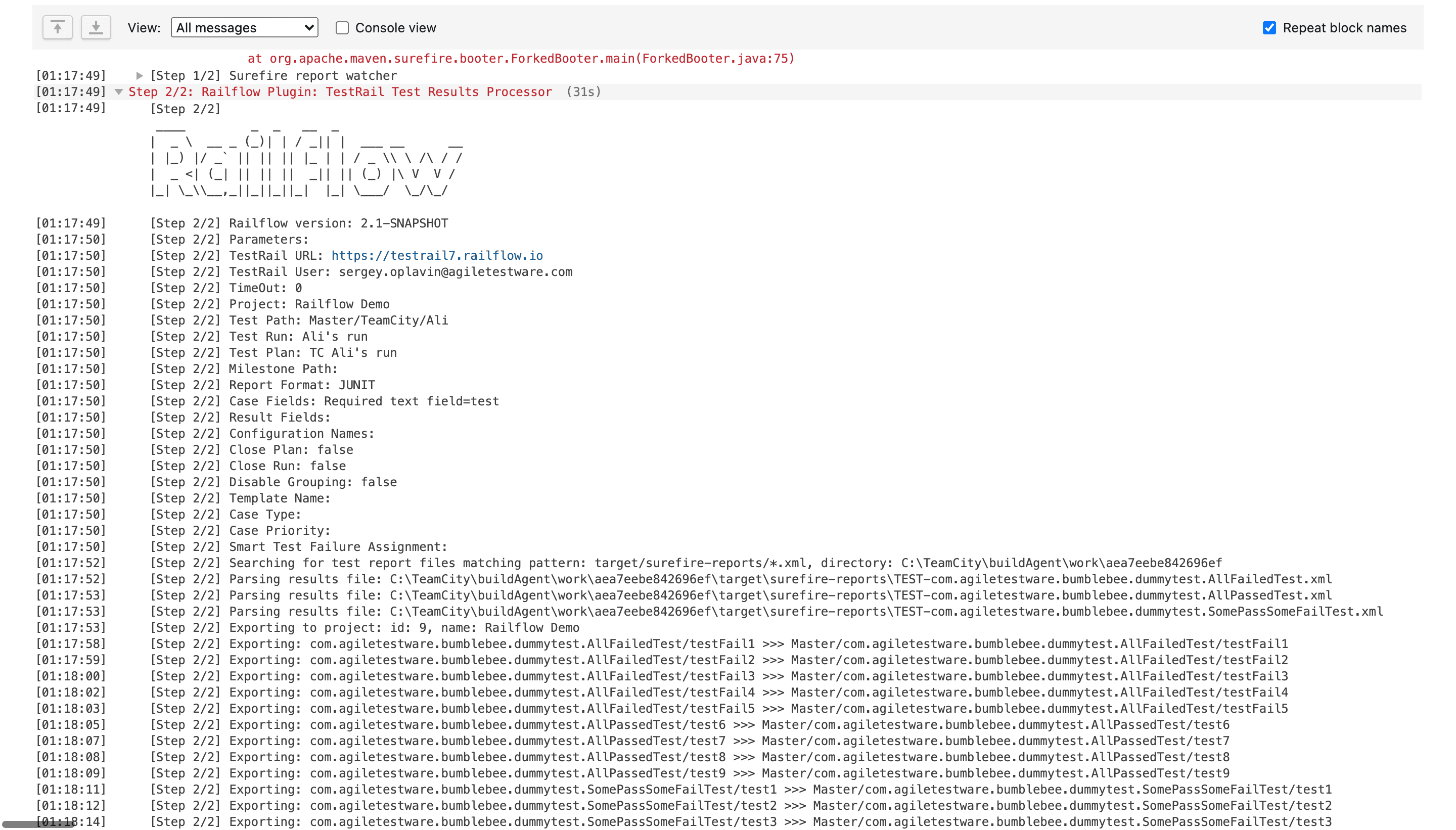Click the Smart Test Failure Assignment line
Image resolution: width=1456 pixels, height=830 pixels.
pos(339,547)
